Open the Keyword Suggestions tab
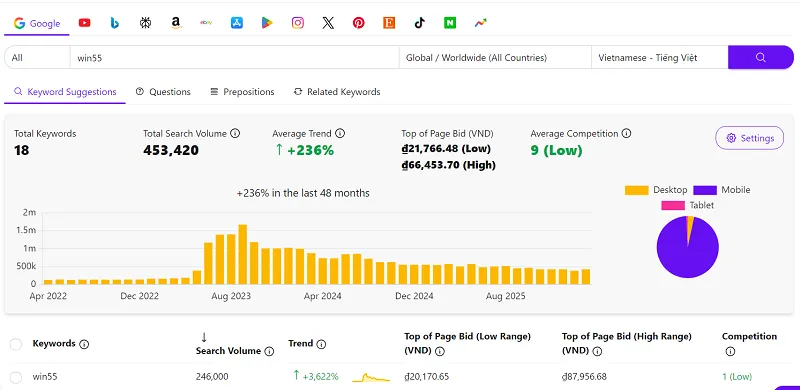This screenshot has height=390, width=800. (65, 92)
